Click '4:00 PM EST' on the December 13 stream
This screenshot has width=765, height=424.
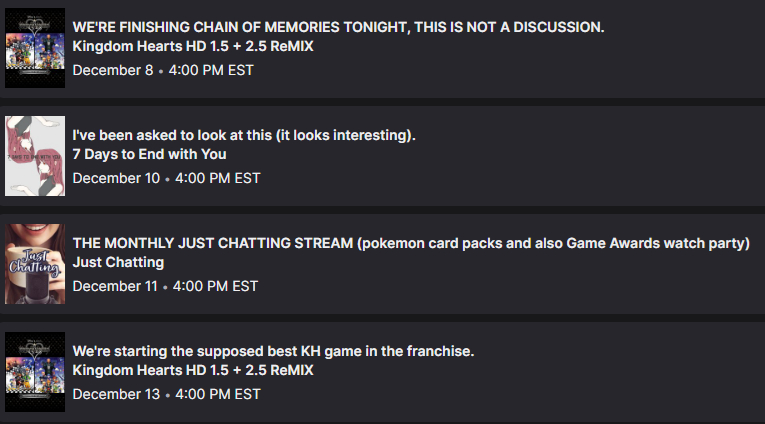click(218, 394)
